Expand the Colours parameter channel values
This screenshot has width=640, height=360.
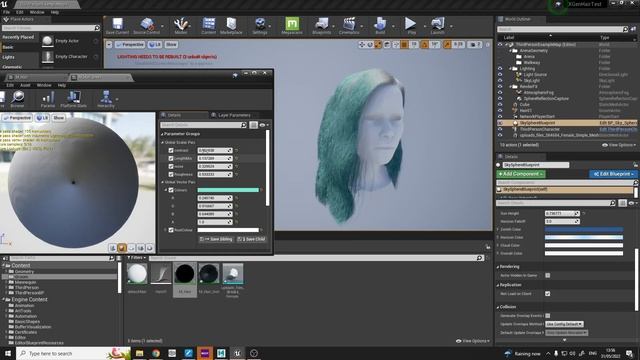point(166,190)
